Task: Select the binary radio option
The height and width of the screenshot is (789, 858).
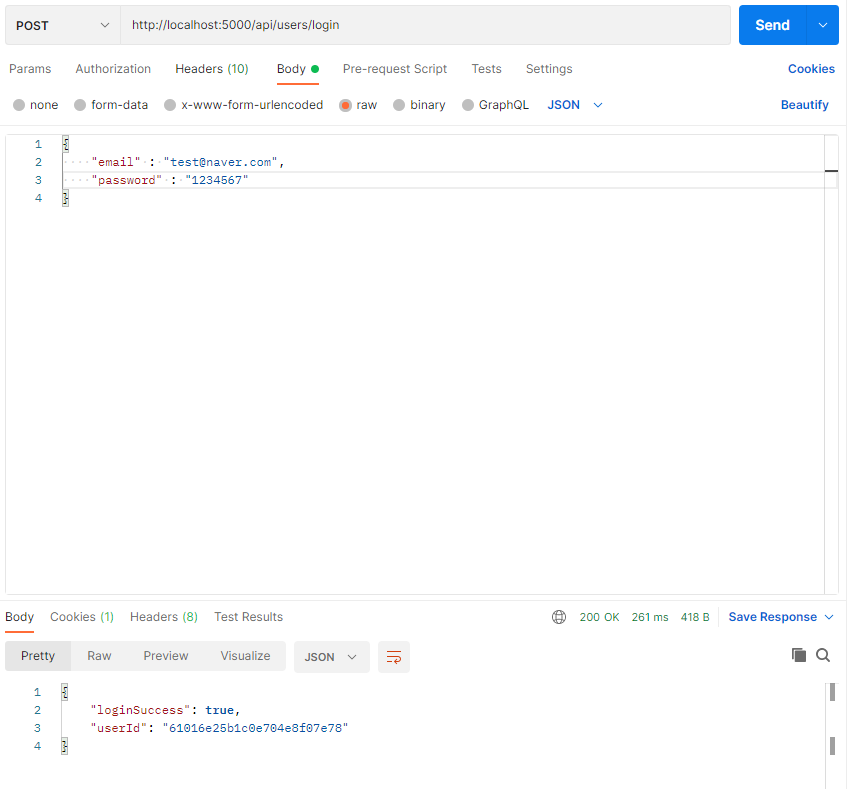Action: (x=399, y=105)
